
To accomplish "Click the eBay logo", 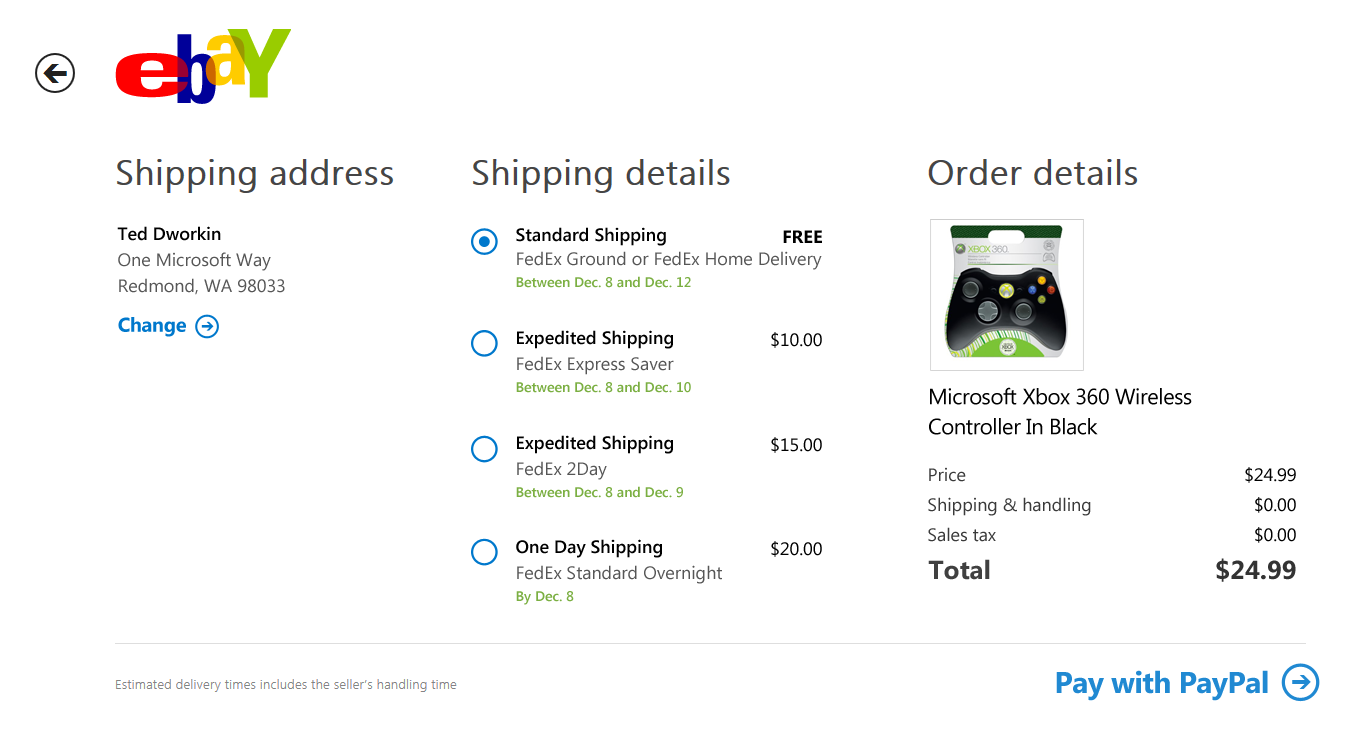I will click(x=203, y=66).
